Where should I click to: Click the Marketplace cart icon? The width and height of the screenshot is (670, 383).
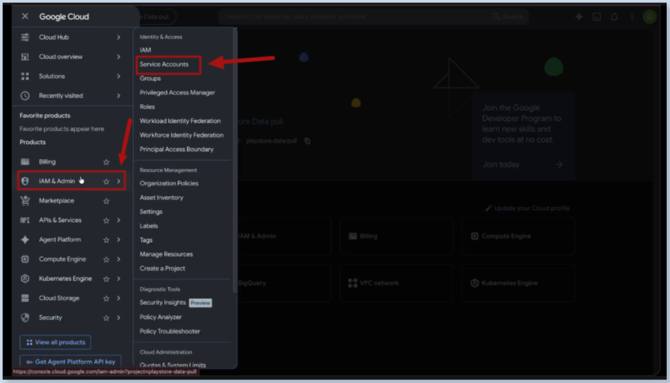click(x=25, y=200)
